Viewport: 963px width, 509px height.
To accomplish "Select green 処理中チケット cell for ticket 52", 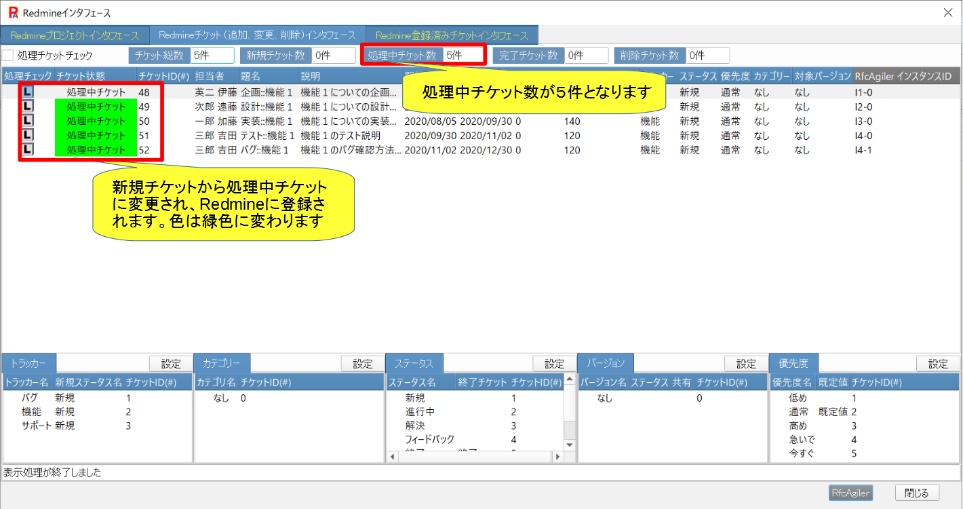I will click(96, 150).
